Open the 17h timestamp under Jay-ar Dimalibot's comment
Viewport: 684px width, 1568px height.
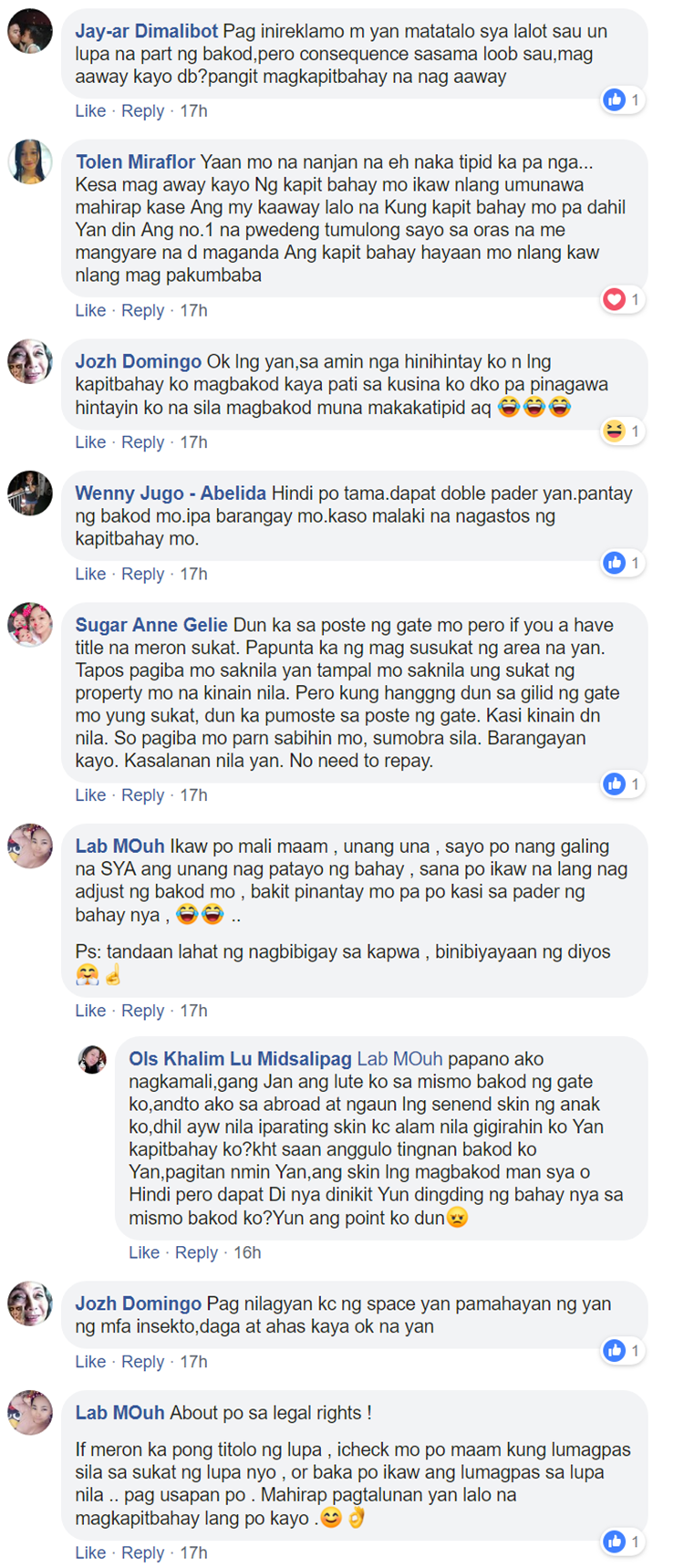193,110
